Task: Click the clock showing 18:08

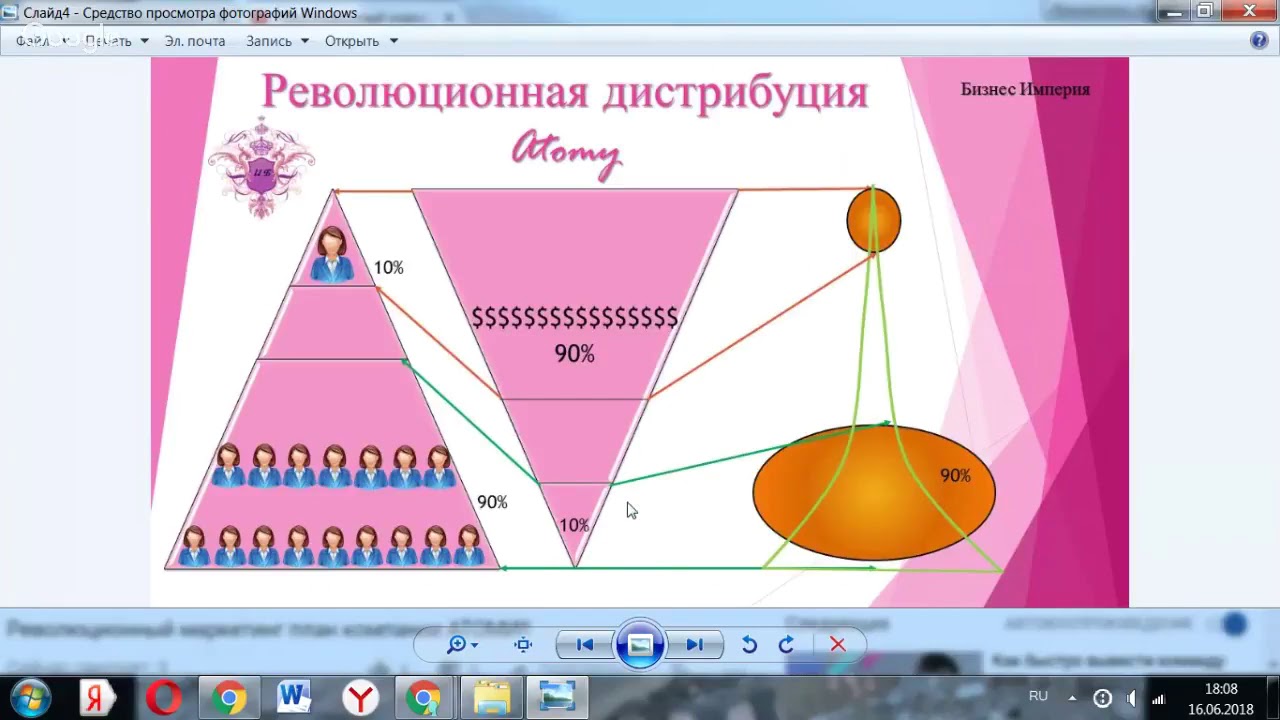Action: pos(1221,689)
